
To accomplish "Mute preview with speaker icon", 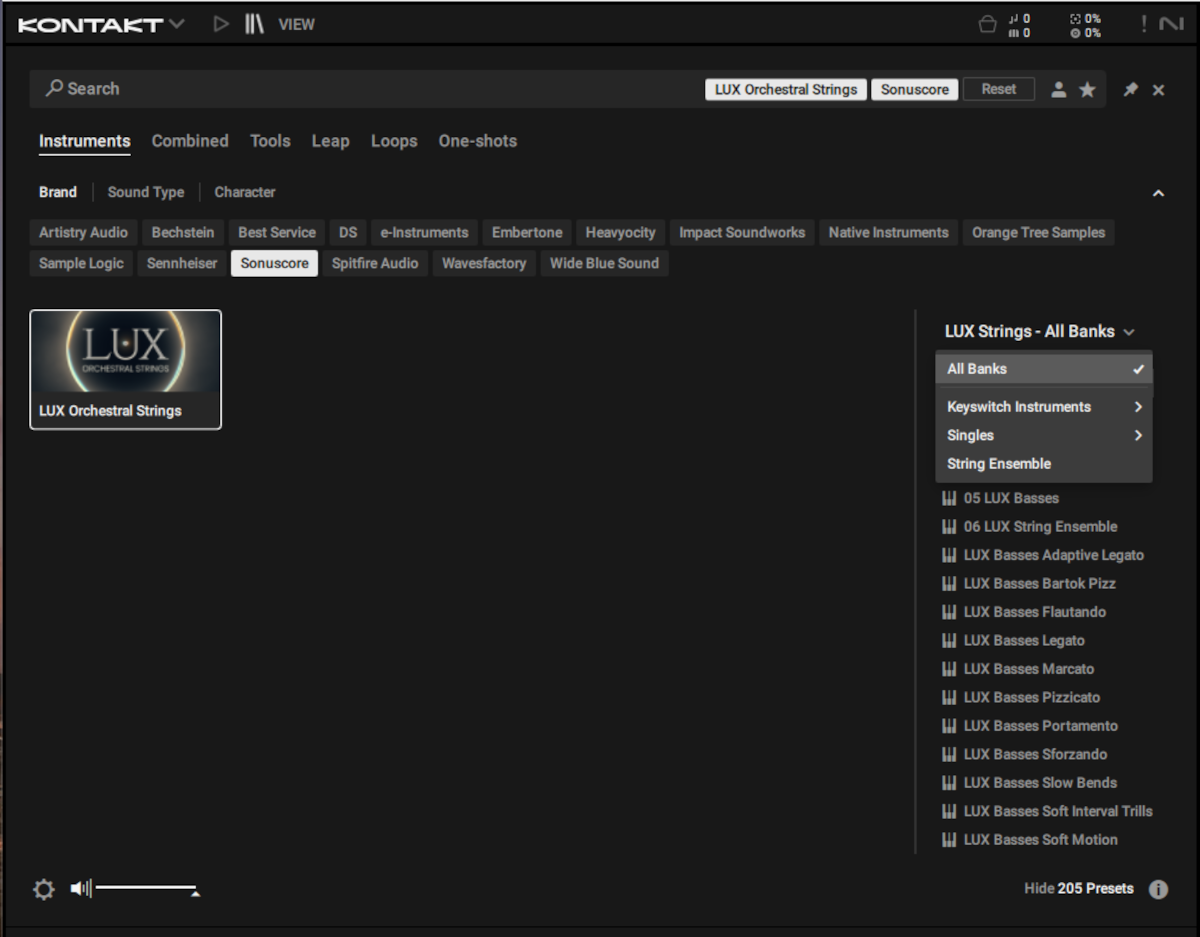I will click(x=80, y=888).
